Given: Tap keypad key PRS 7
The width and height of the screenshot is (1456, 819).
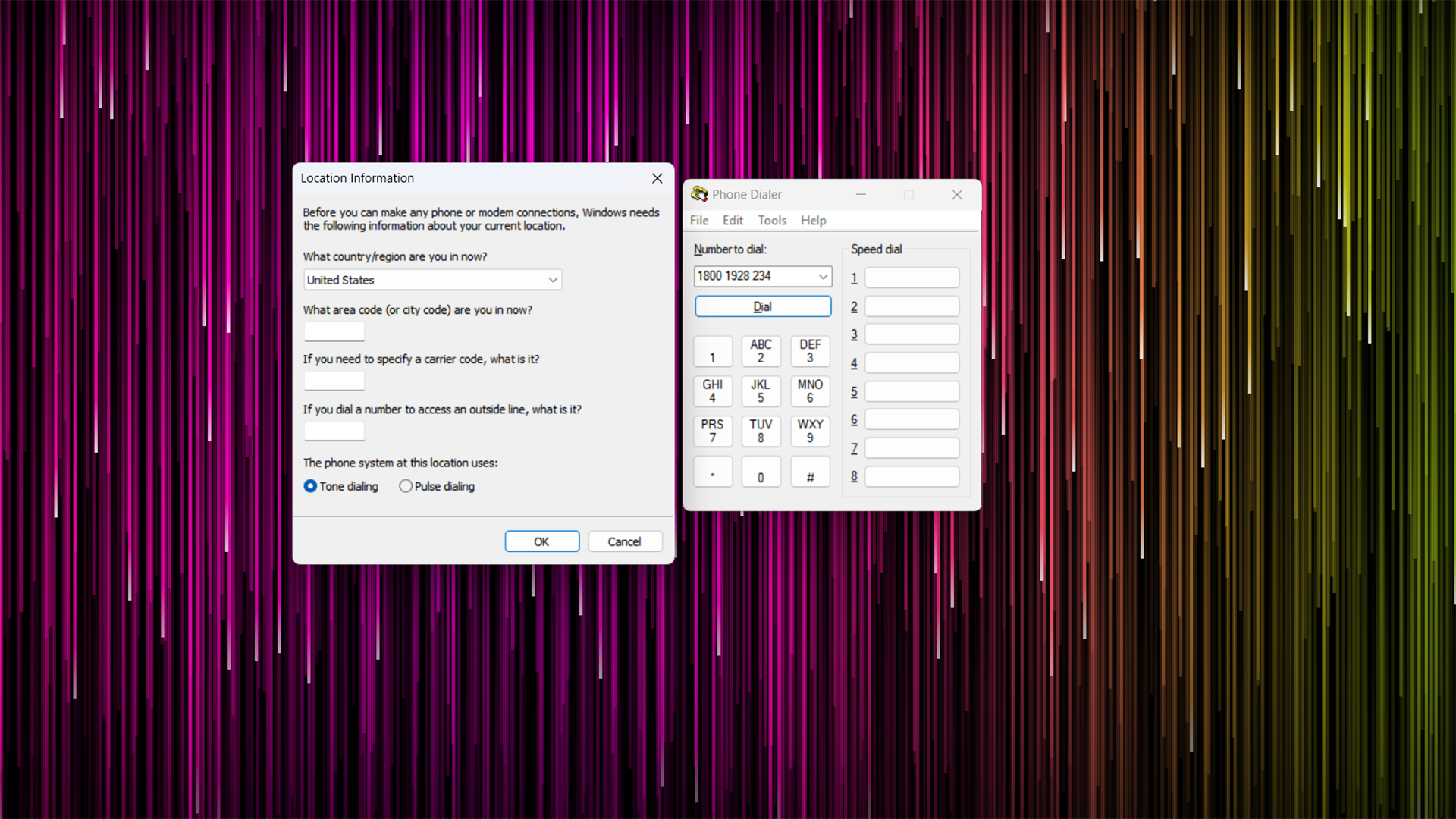Looking at the screenshot, I should [x=712, y=431].
